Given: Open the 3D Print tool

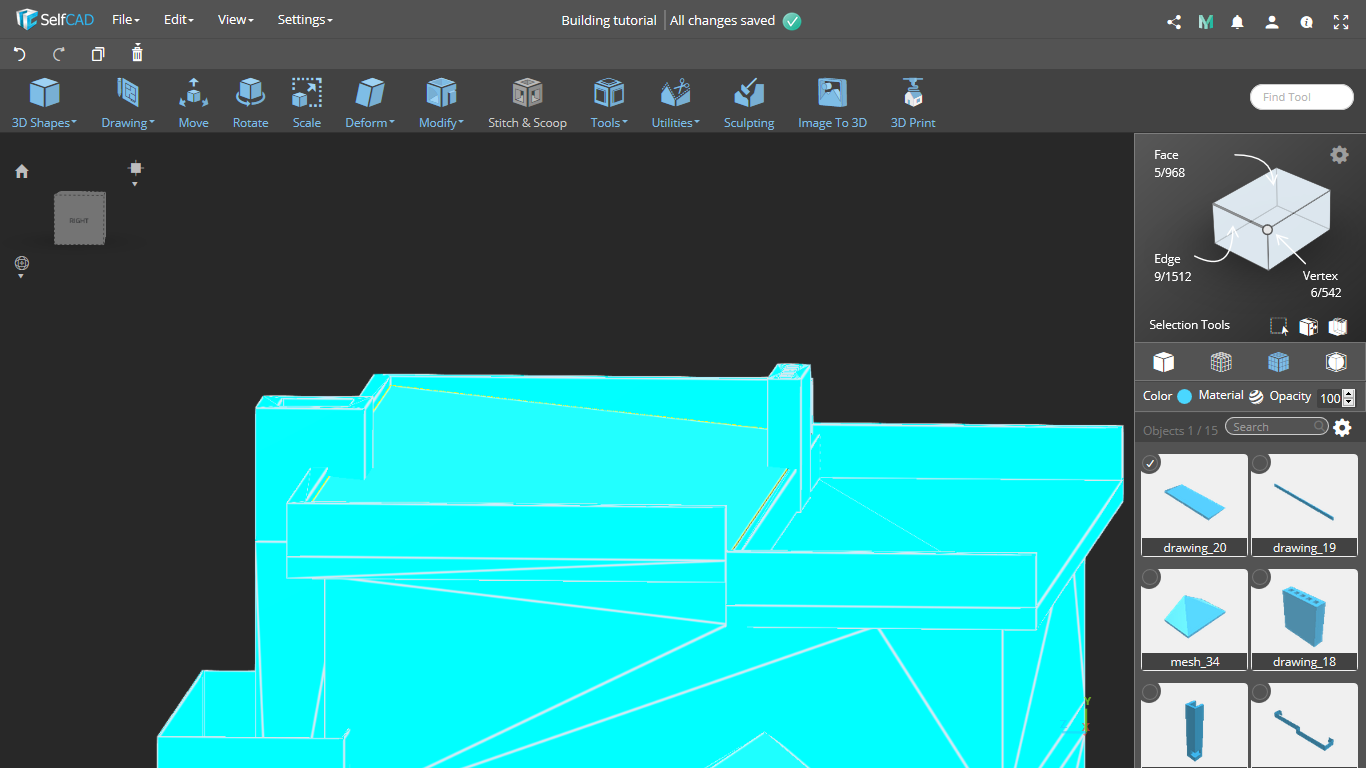Looking at the screenshot, I should coord(913,104).
